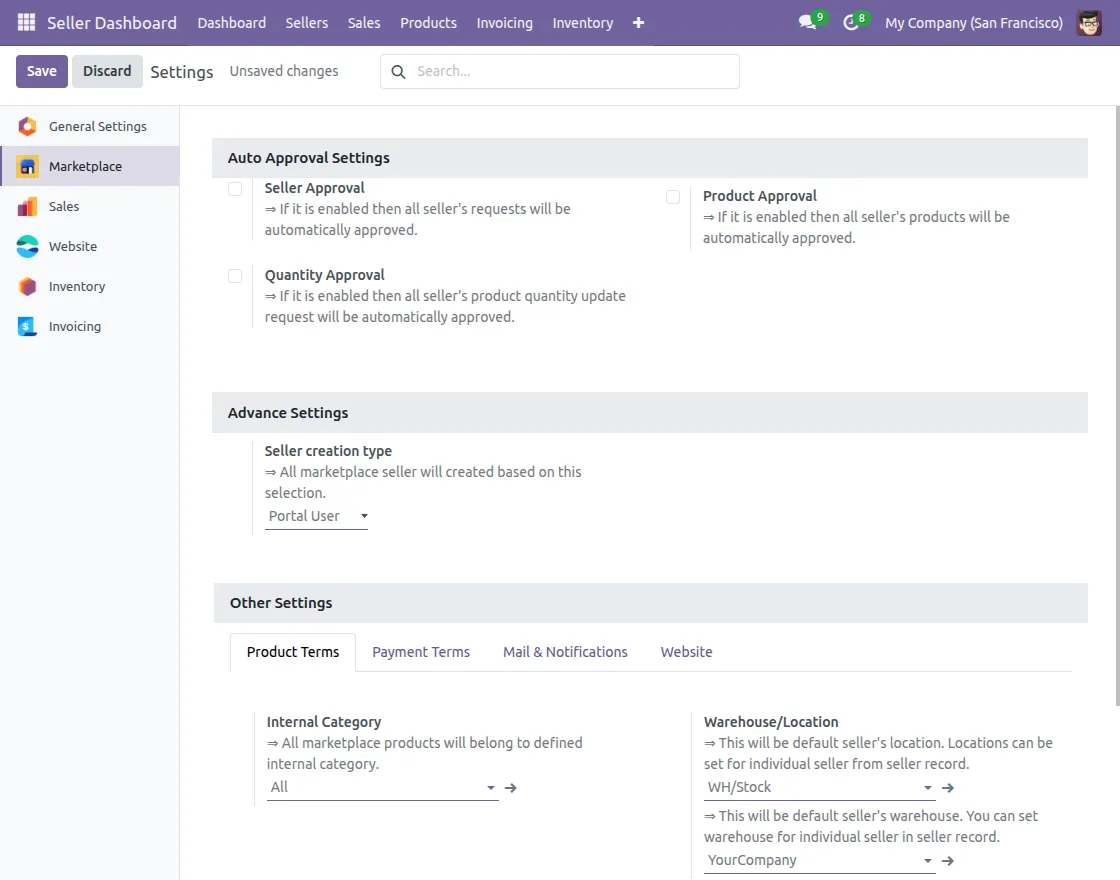Open the conversations chat icon
Image resolution: width=1120 pixels, height=880 pixels.
[807, 22]
